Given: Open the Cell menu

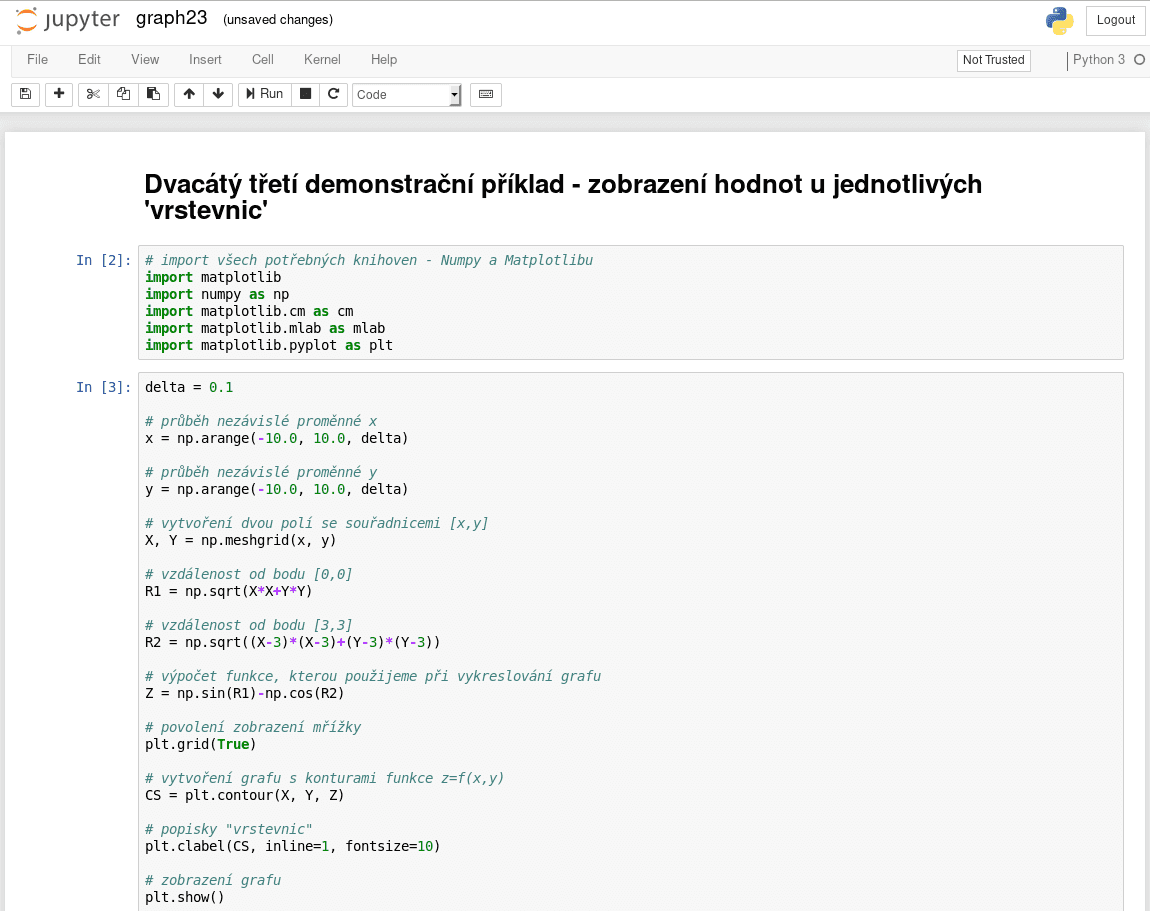Looking at the screenshot, I should click(x=263, y=59).
